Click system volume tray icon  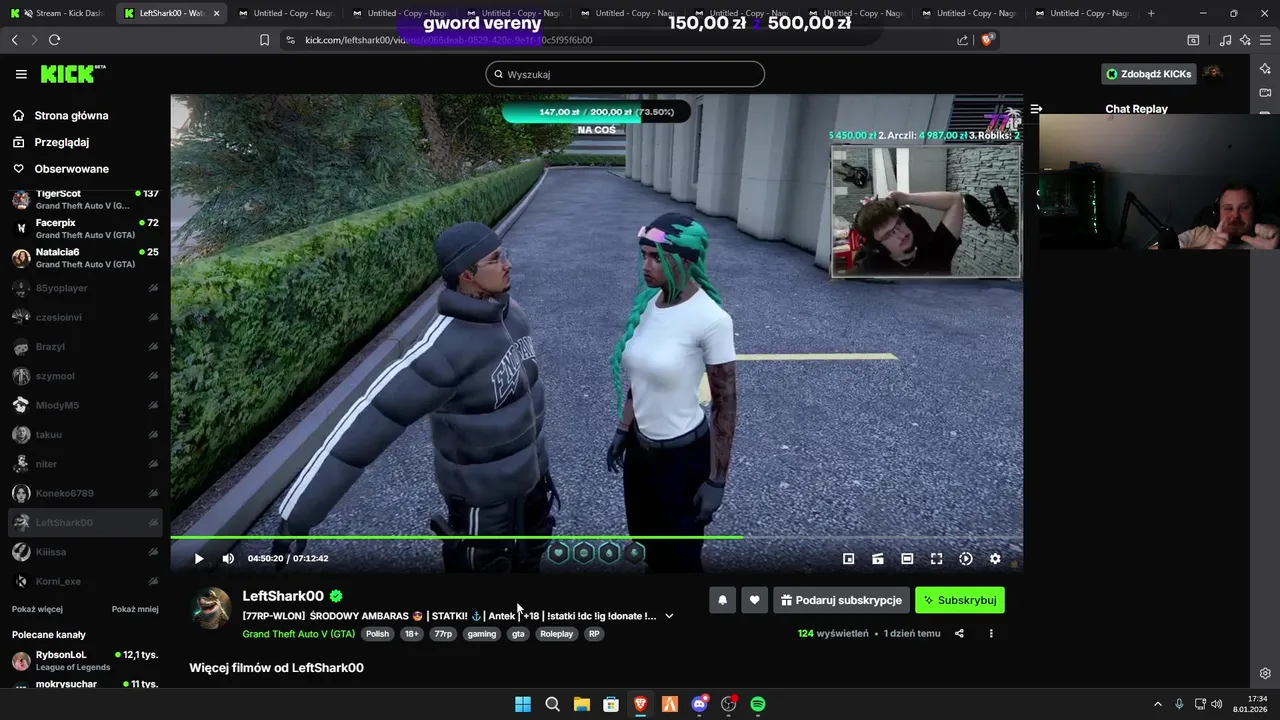pos(1216,704)
